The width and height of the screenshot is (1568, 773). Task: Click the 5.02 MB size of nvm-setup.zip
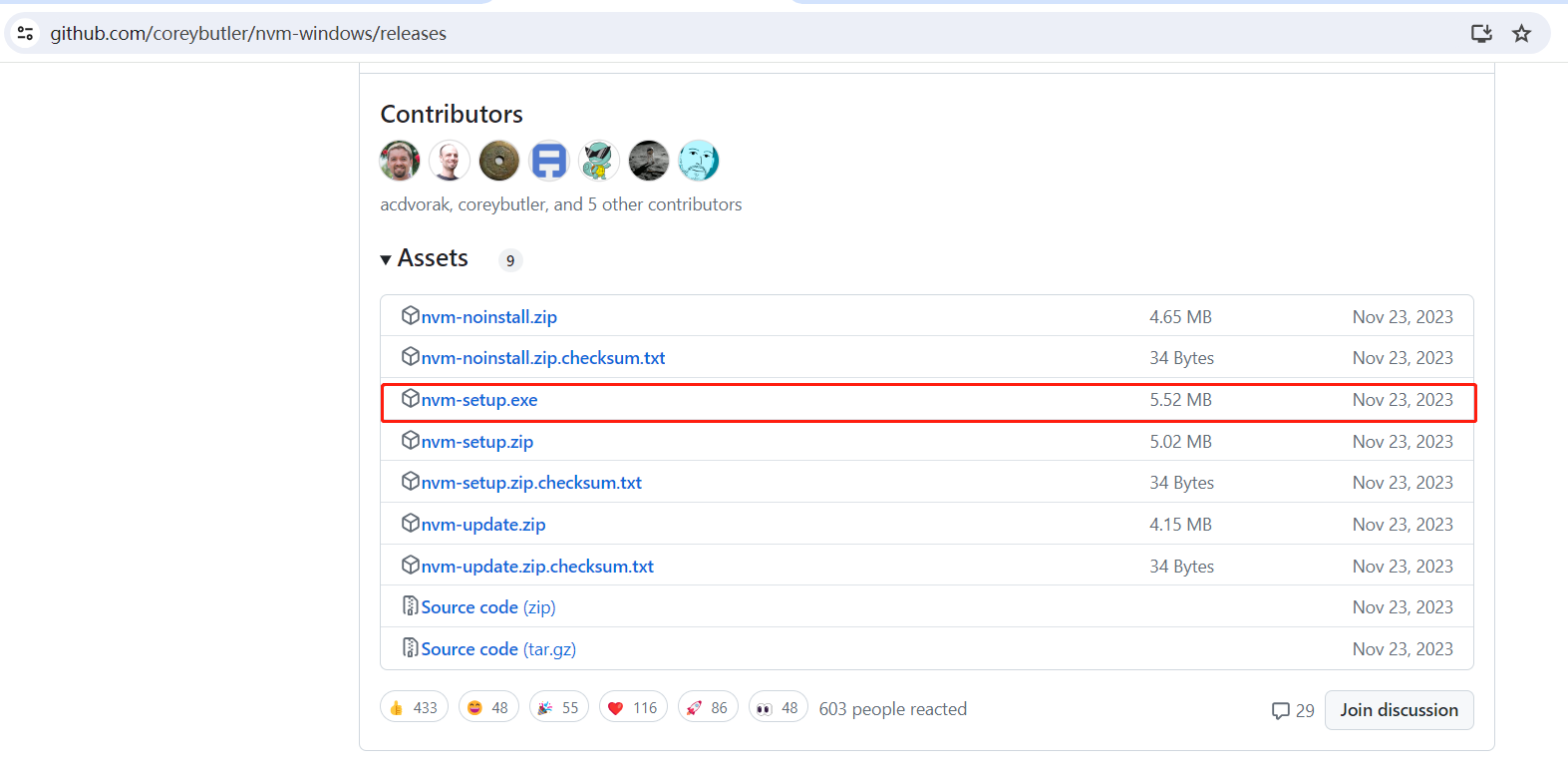(x=1181, y=442)
